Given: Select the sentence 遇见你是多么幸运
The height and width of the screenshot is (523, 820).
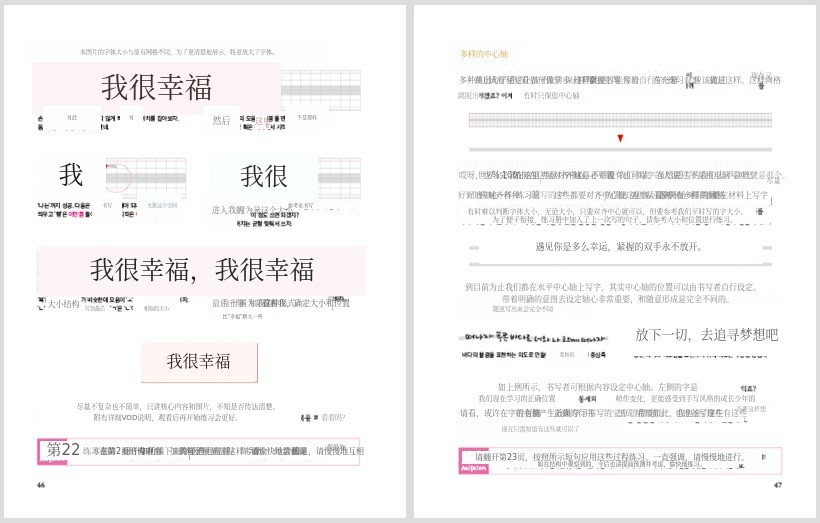Looking at the screenshot, I should (619, 246).
